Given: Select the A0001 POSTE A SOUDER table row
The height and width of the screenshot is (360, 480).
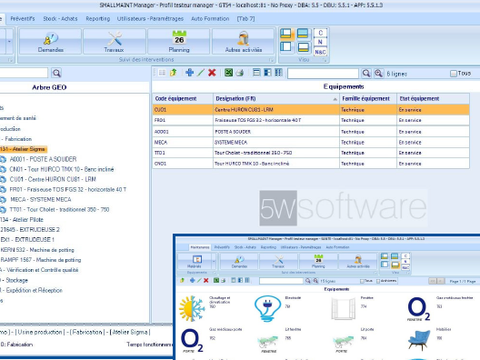Looking at the screenshot, I should 311,132.
